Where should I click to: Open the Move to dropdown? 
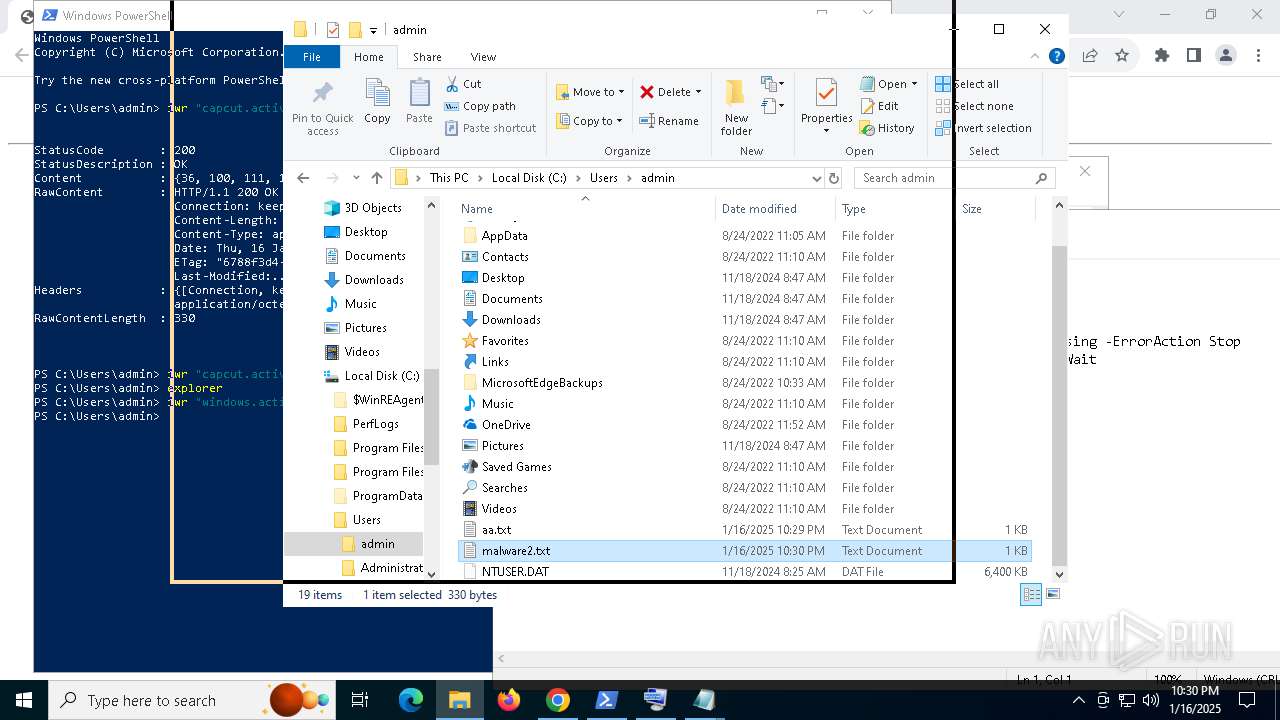(590, 92)
